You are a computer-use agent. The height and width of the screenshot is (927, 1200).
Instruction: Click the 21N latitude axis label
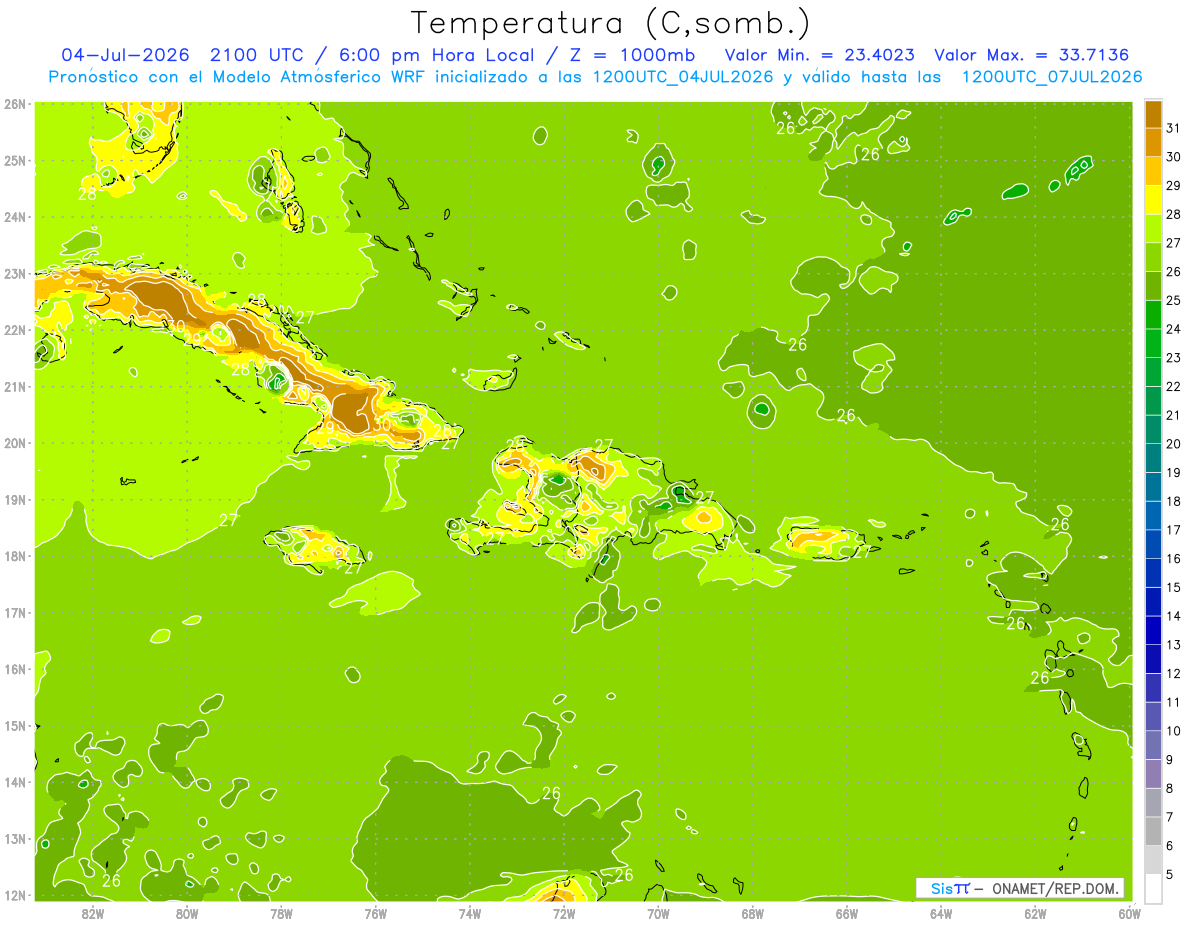coord(15,386)
